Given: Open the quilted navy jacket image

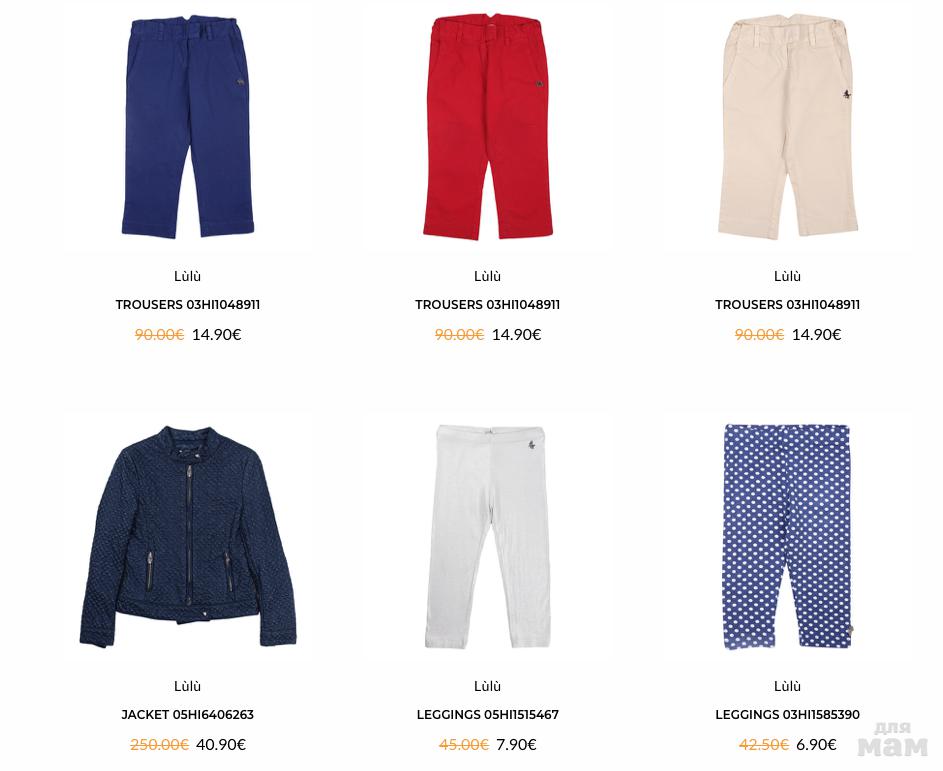Looking at the screenshot, I should [188, 537].
